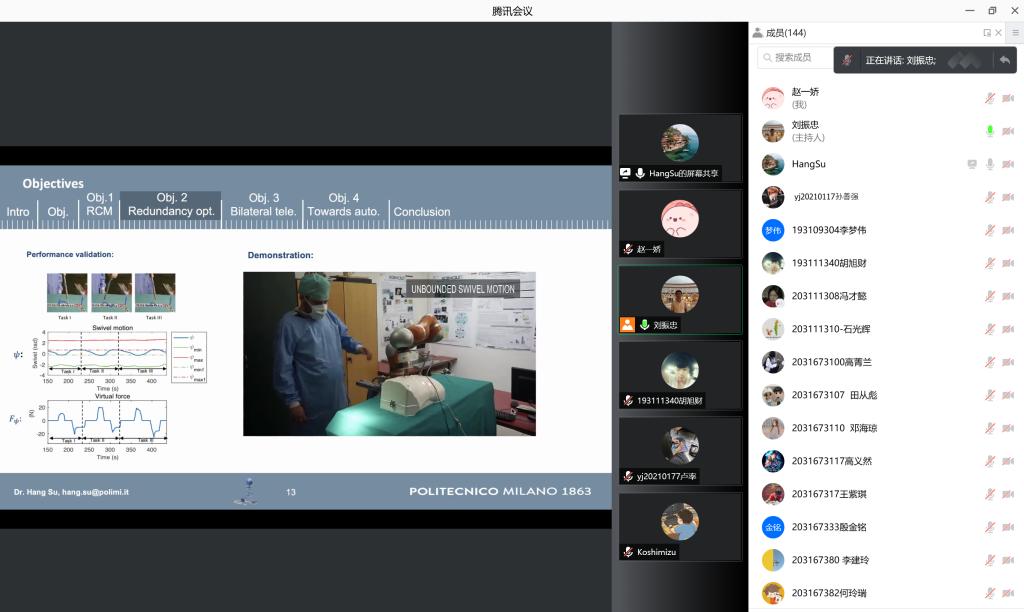Close the members panel
1024x612 pixels.
[998, 33]
